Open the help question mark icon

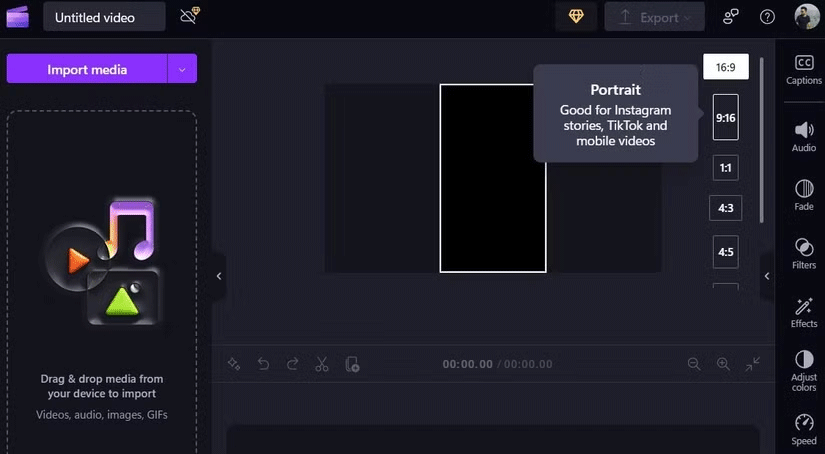pyautogui.click(x=767, y=17)
